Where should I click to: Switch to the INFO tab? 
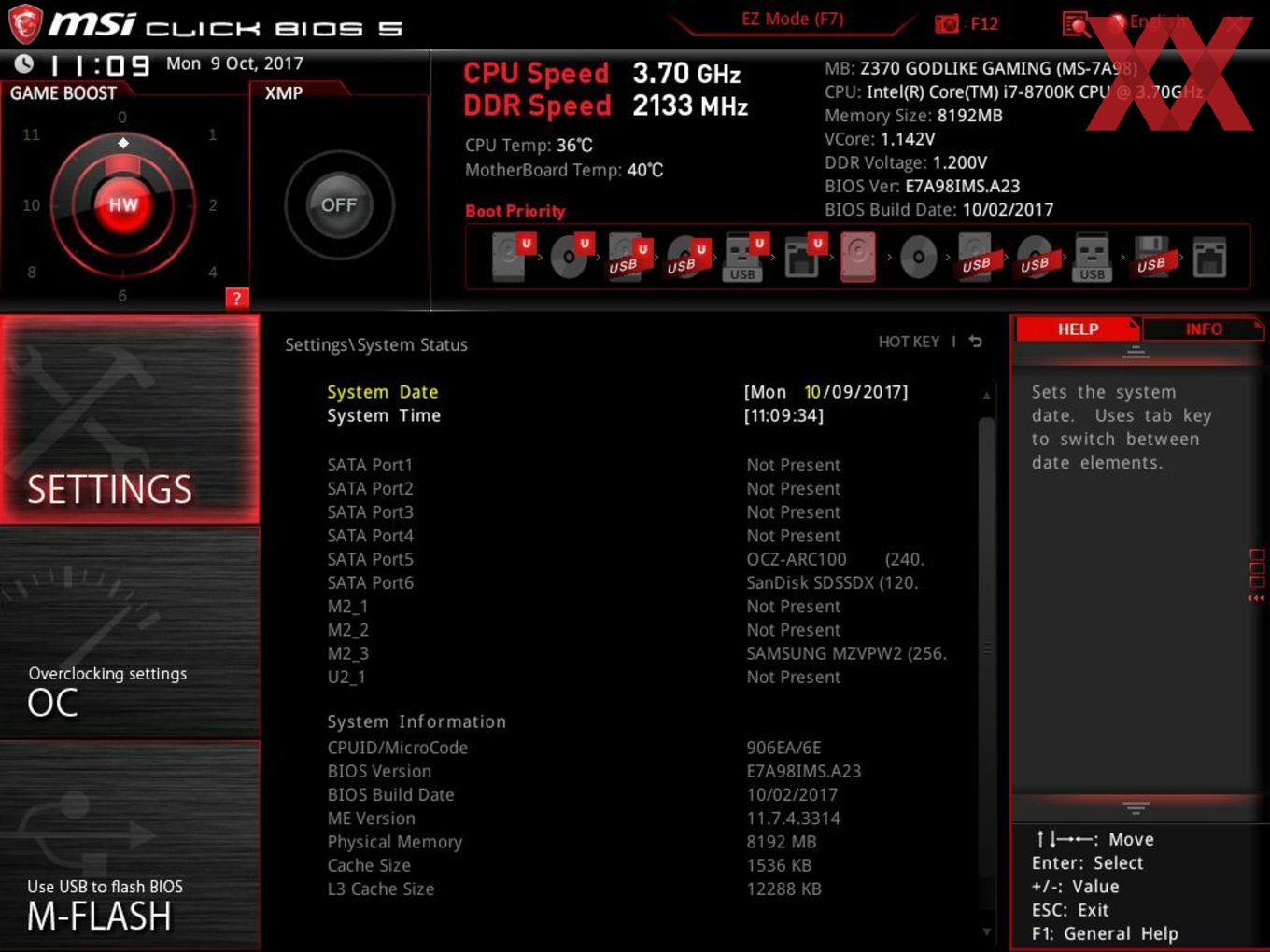(x=1203, y=329)
